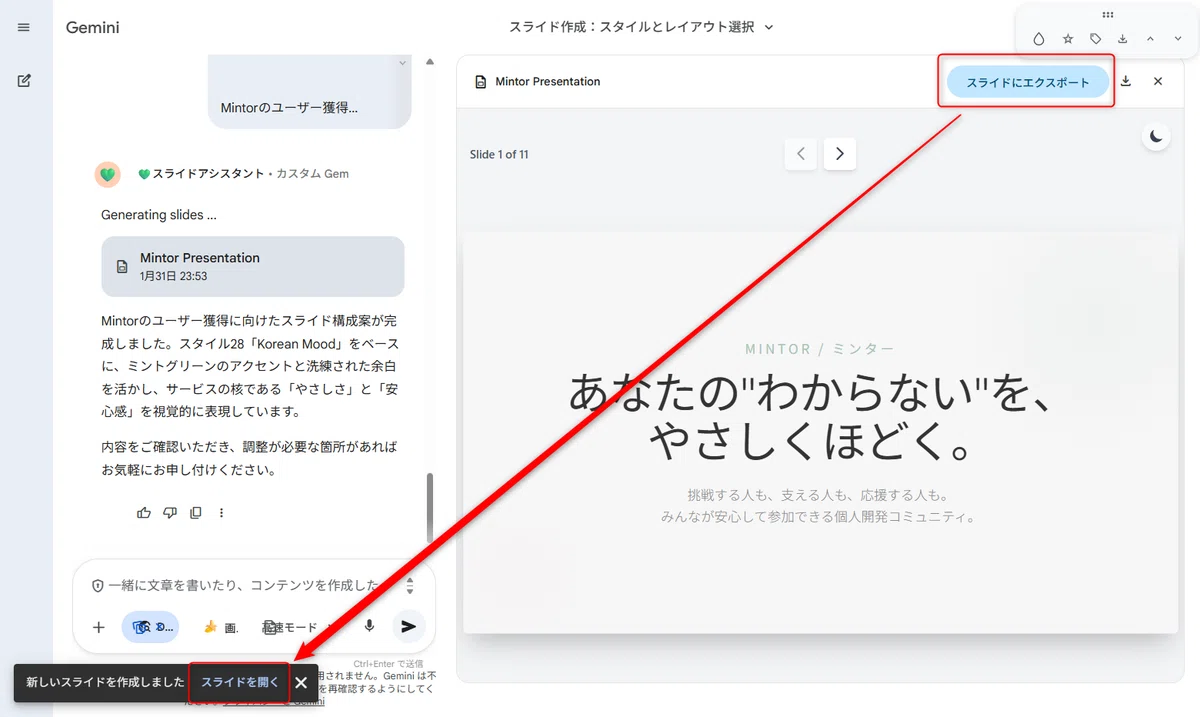Open the conversation title dropdown
The image size is (1200, 717).
click(x=769, y=28)
